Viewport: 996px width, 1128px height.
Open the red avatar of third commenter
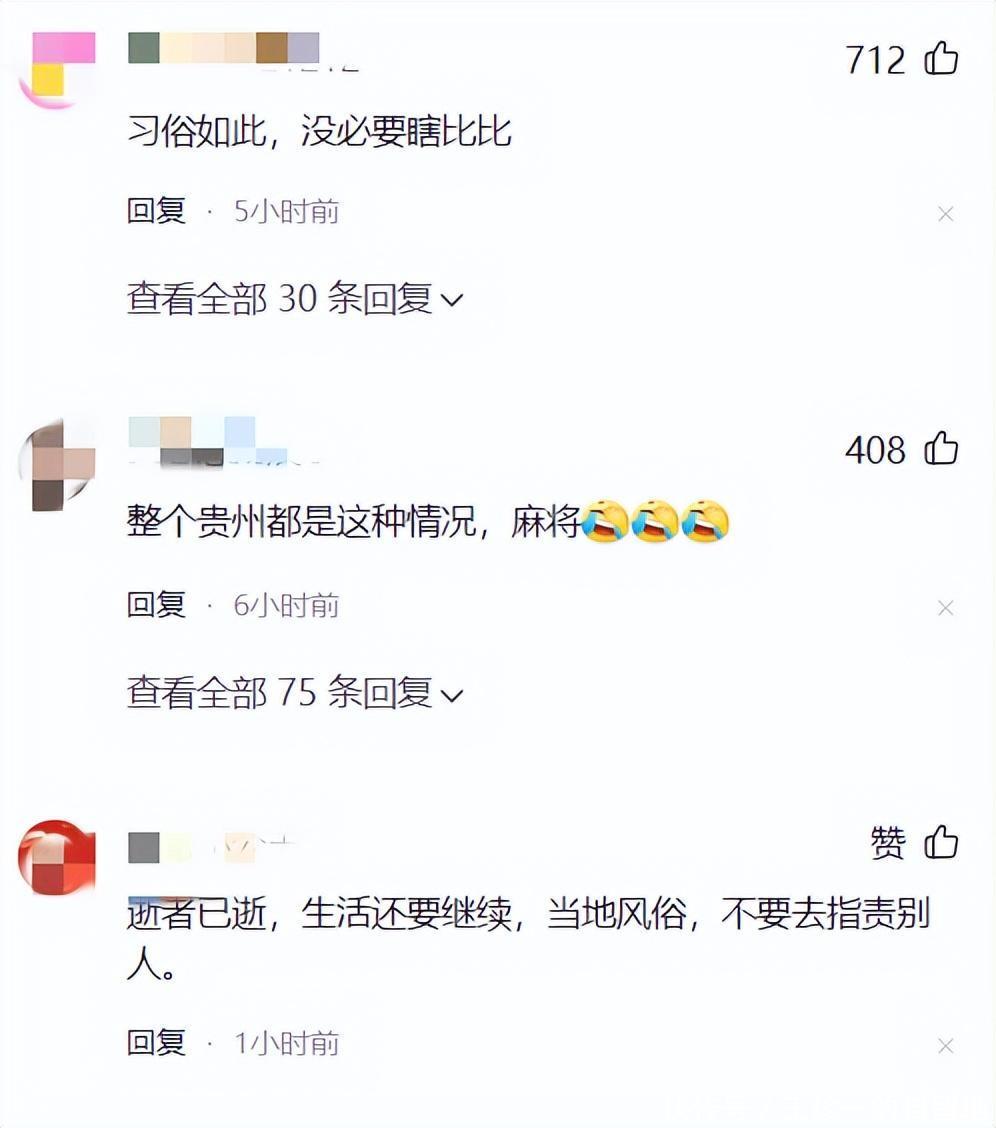57,856
